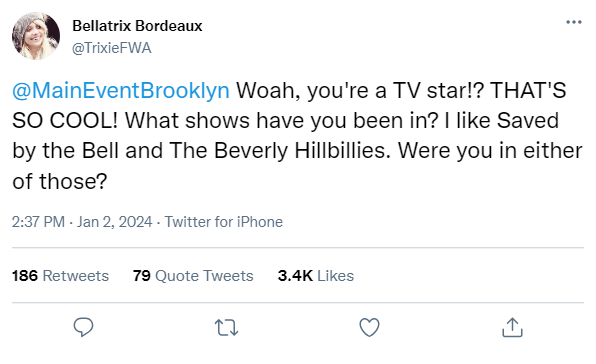
Task: Click the 2:37 PM timestamp
Action: click(x=38, y=222)
